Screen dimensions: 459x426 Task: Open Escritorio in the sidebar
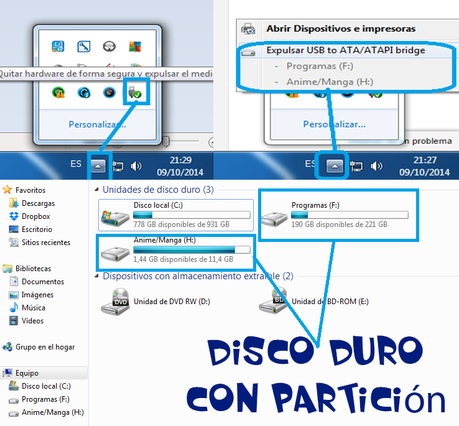click(31, 229)
